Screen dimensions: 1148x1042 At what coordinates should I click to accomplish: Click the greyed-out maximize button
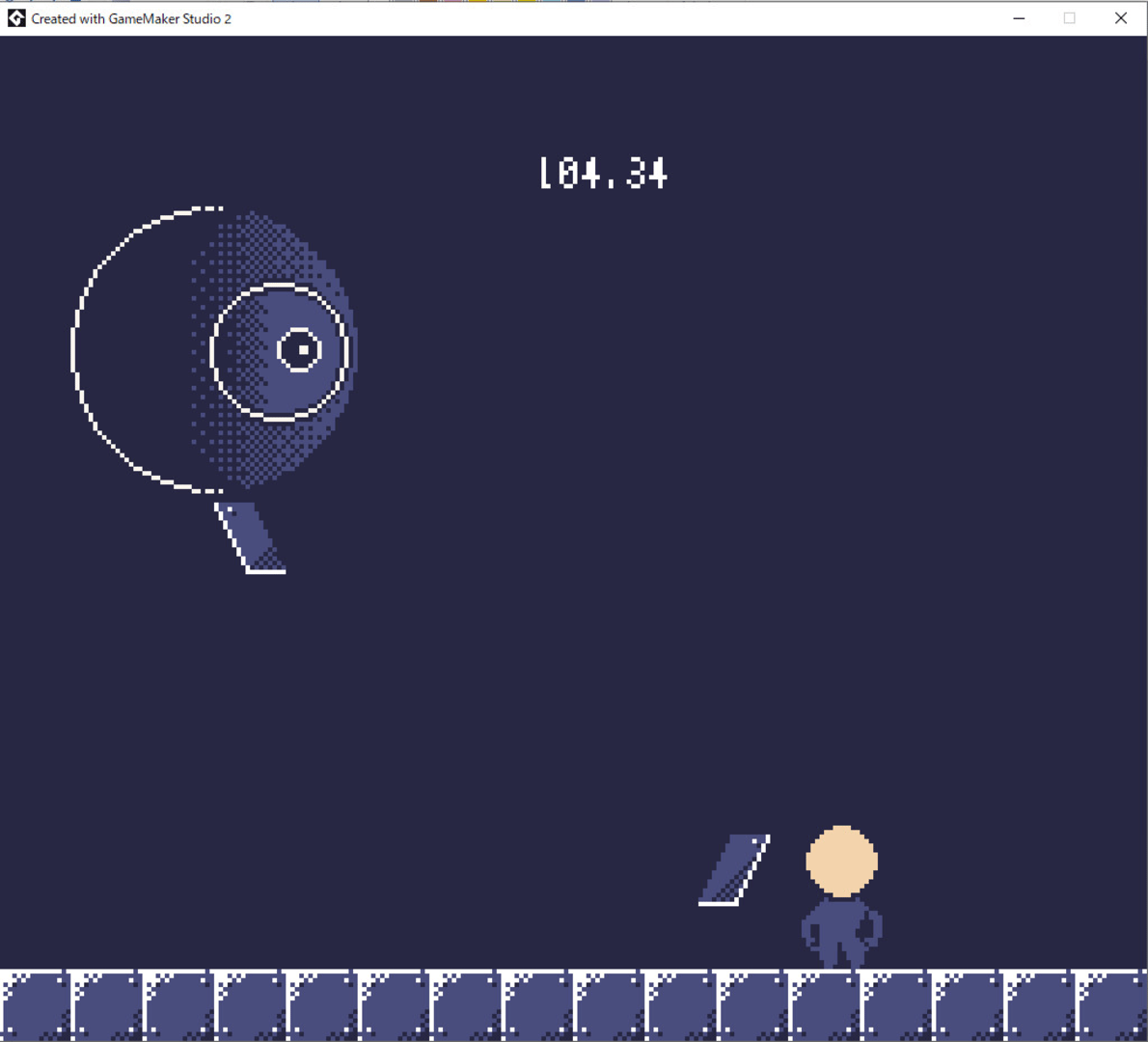pos(1069,18)
